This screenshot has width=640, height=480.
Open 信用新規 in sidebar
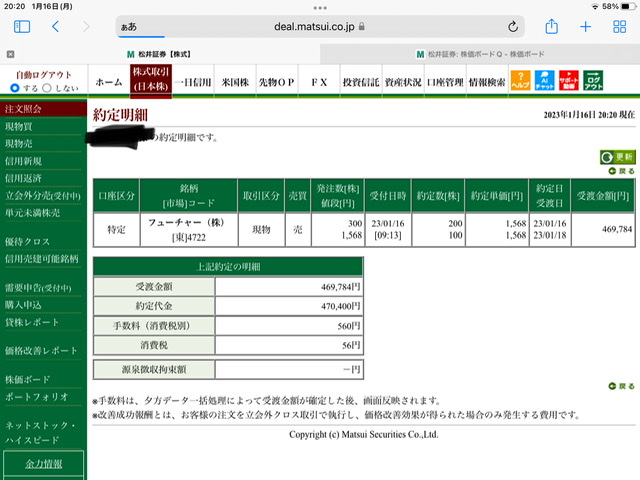tap(23, 161)
